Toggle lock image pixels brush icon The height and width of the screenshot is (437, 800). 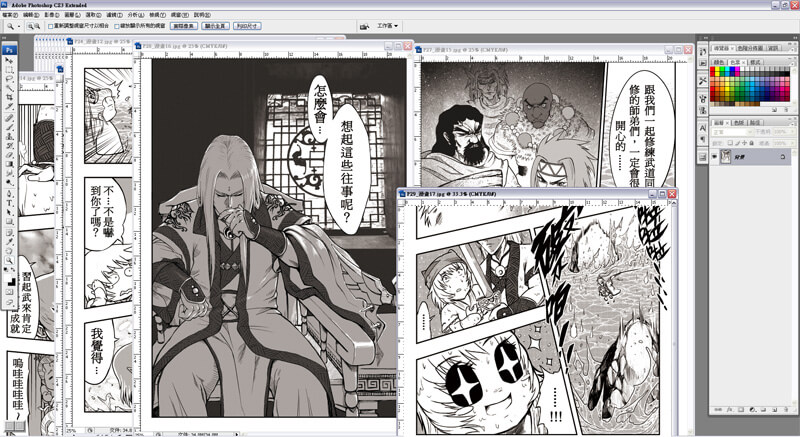click(738, 143)
